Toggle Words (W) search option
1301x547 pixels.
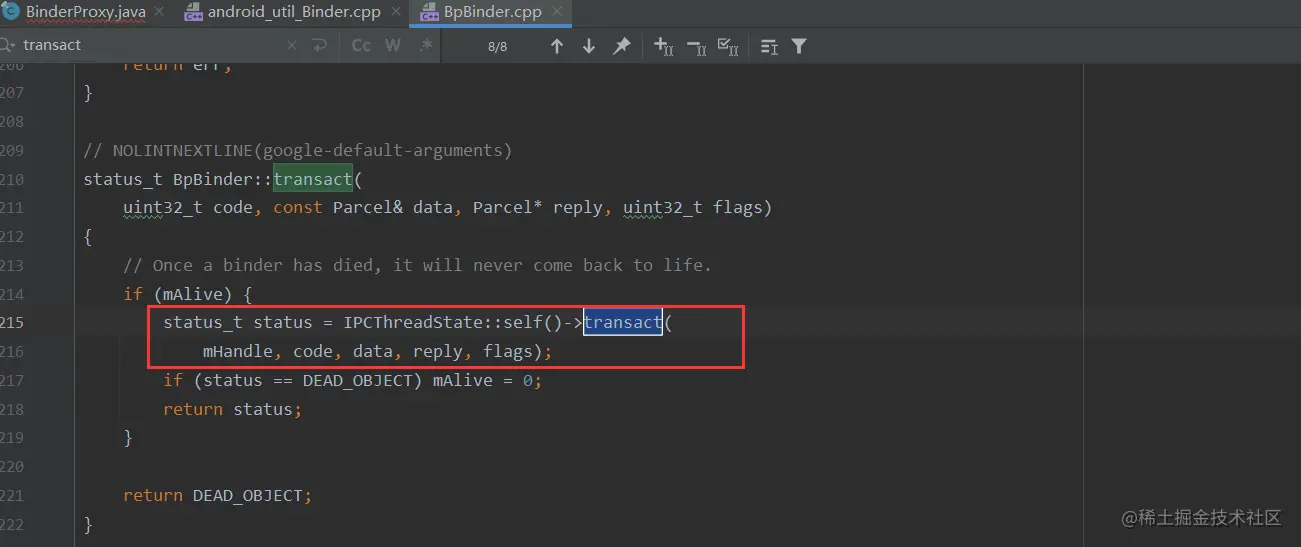tap(393, 45)
